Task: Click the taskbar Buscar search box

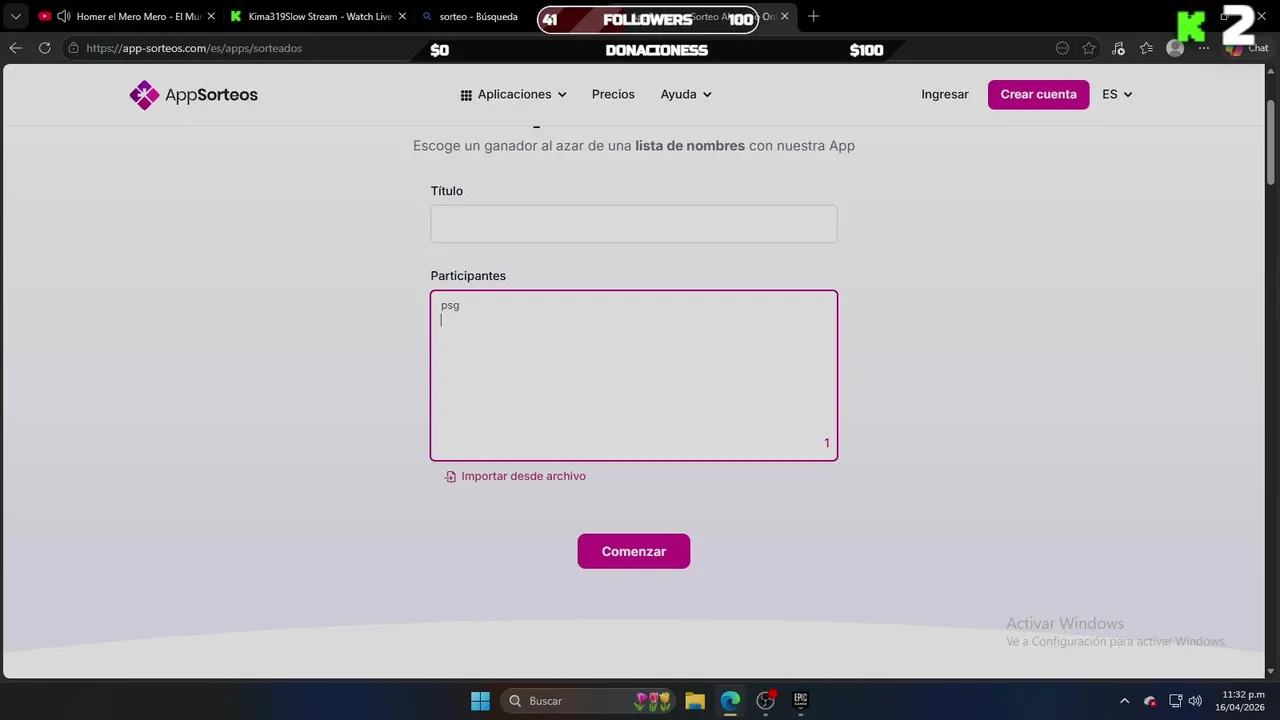Action: click(587, 701)
